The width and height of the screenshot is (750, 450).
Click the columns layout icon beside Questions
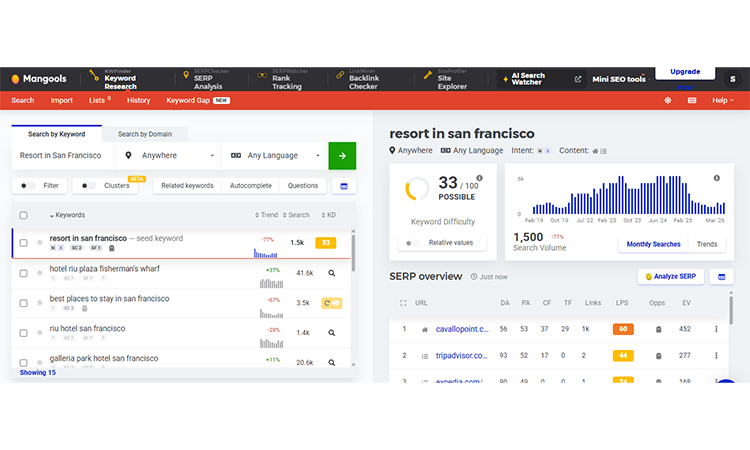coord(344,186)
